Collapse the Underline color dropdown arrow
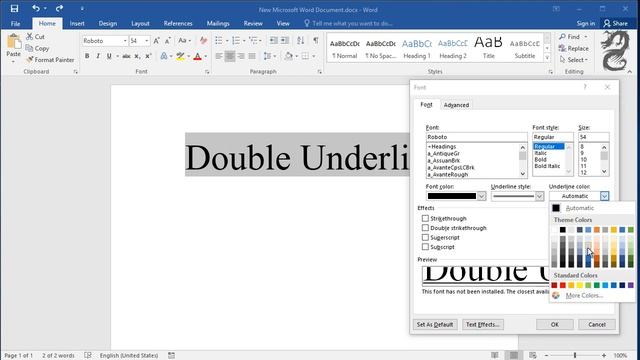640x360 pixels. click(604, 196)
